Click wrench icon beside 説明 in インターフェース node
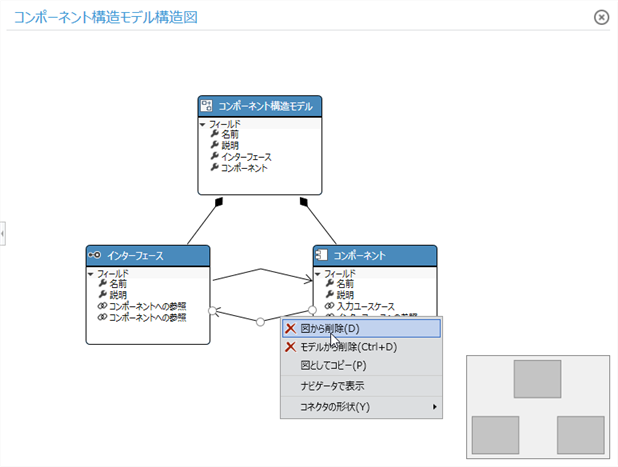 [102, 295]
